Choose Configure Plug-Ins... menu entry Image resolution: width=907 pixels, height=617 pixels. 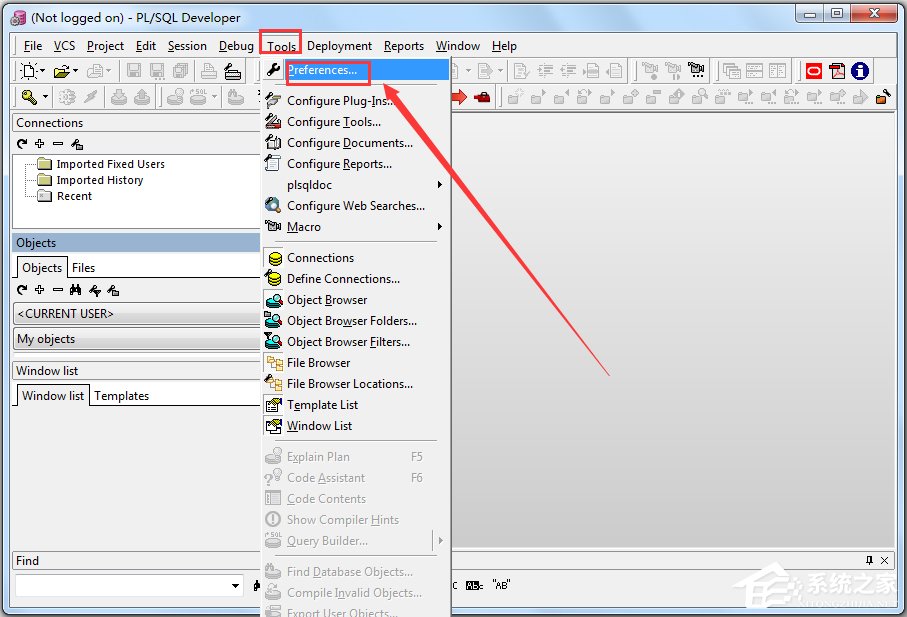coord(356,101)
